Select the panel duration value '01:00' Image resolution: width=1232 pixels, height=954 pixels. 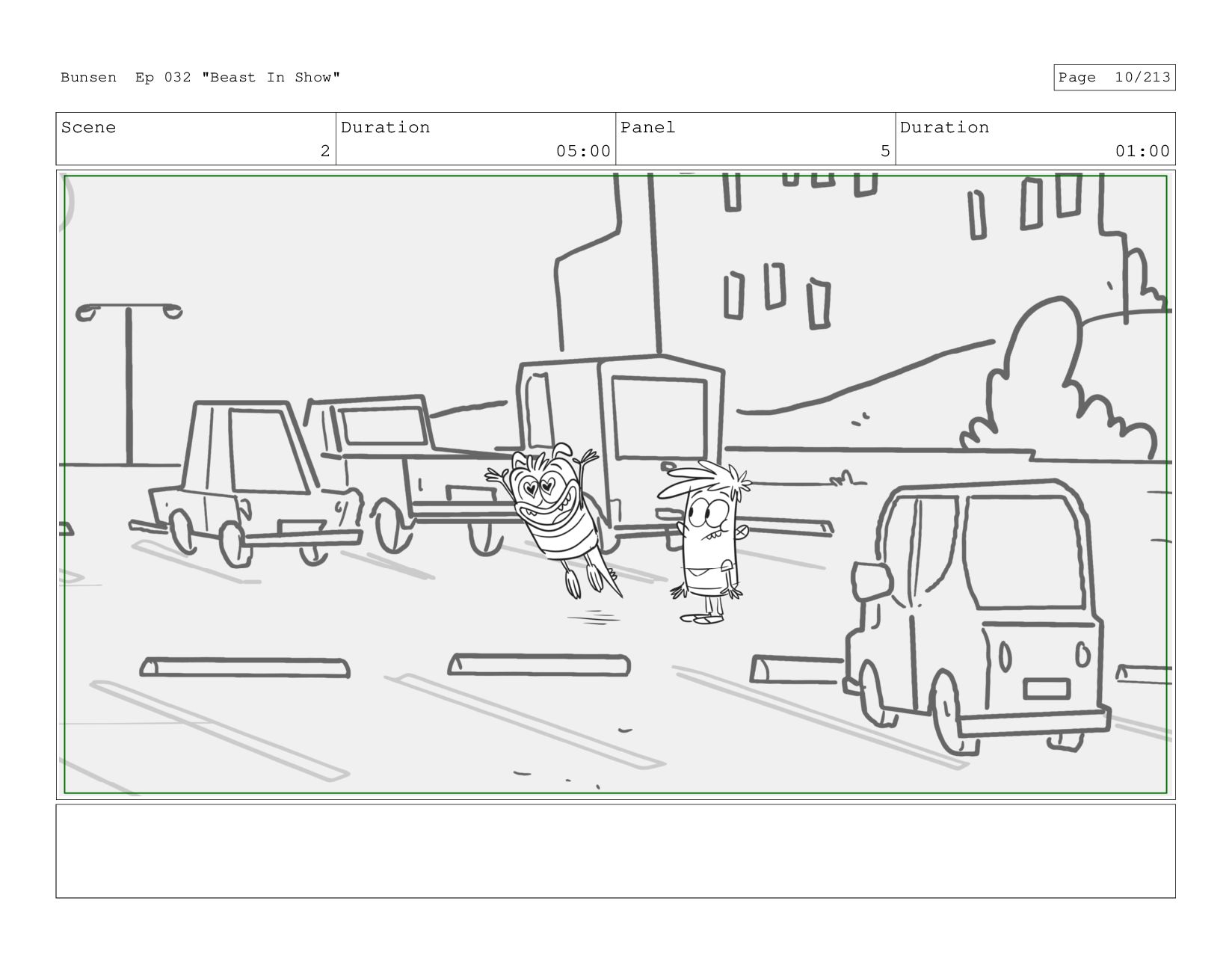pos(1142,151)
